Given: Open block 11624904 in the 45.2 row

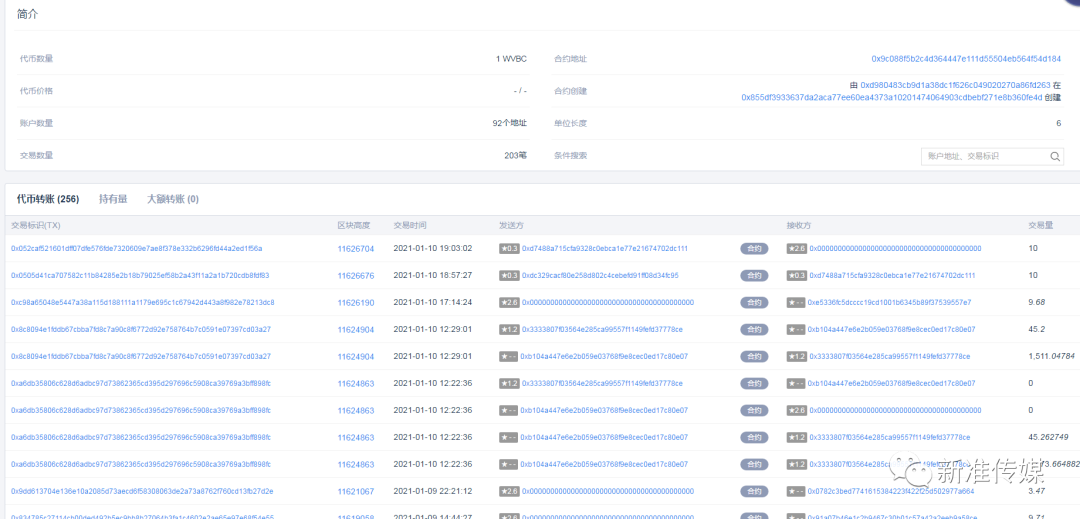Looking at the screenshot, I should [x=356, y=330].
